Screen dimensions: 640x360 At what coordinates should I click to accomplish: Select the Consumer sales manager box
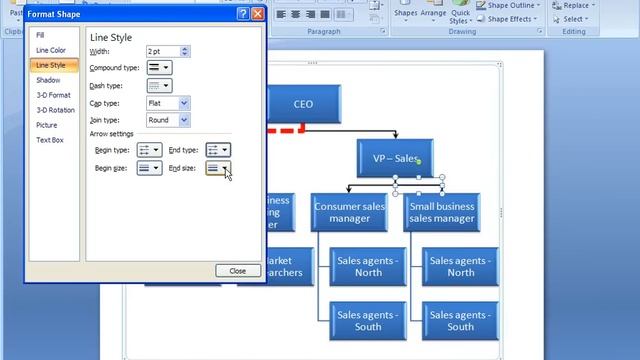(x=349, y=212)
